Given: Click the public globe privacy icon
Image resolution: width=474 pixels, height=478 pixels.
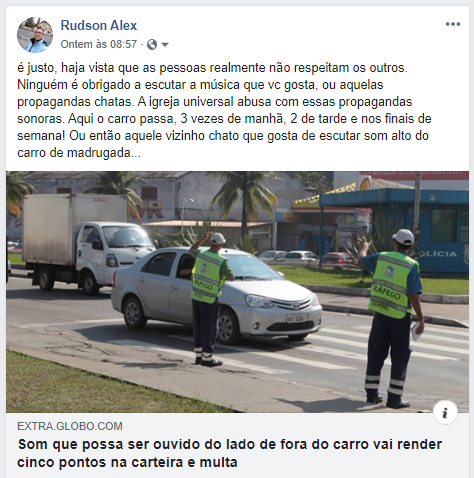Looking at the screenshot, I should click(x=152, y=44).
